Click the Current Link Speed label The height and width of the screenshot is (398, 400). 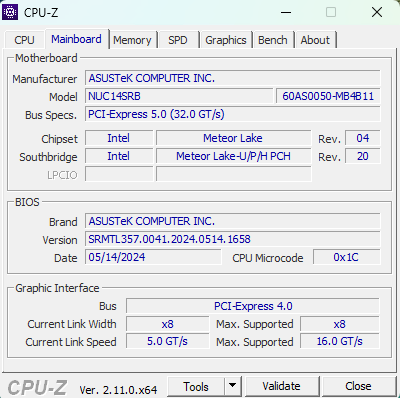(71, 342)
